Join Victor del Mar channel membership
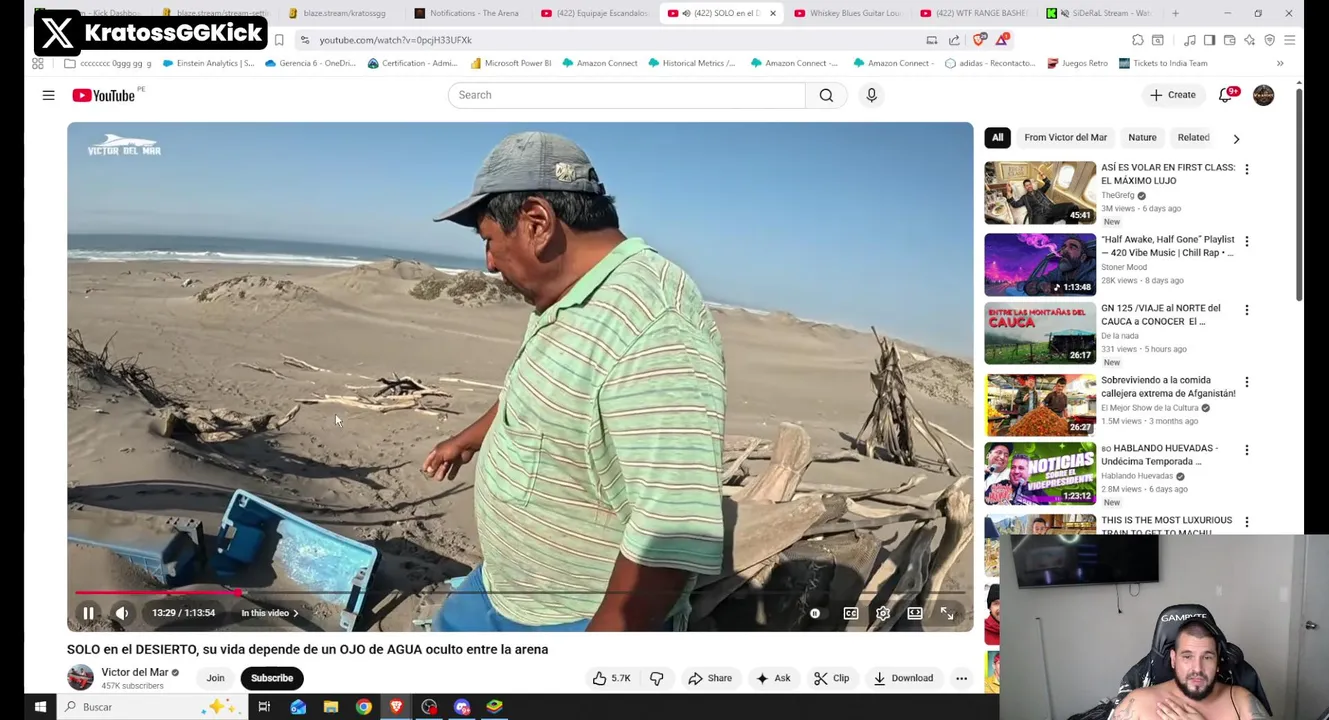This screenshot has width=1329, height=720. pyautogui.click(x=215, y=678)
